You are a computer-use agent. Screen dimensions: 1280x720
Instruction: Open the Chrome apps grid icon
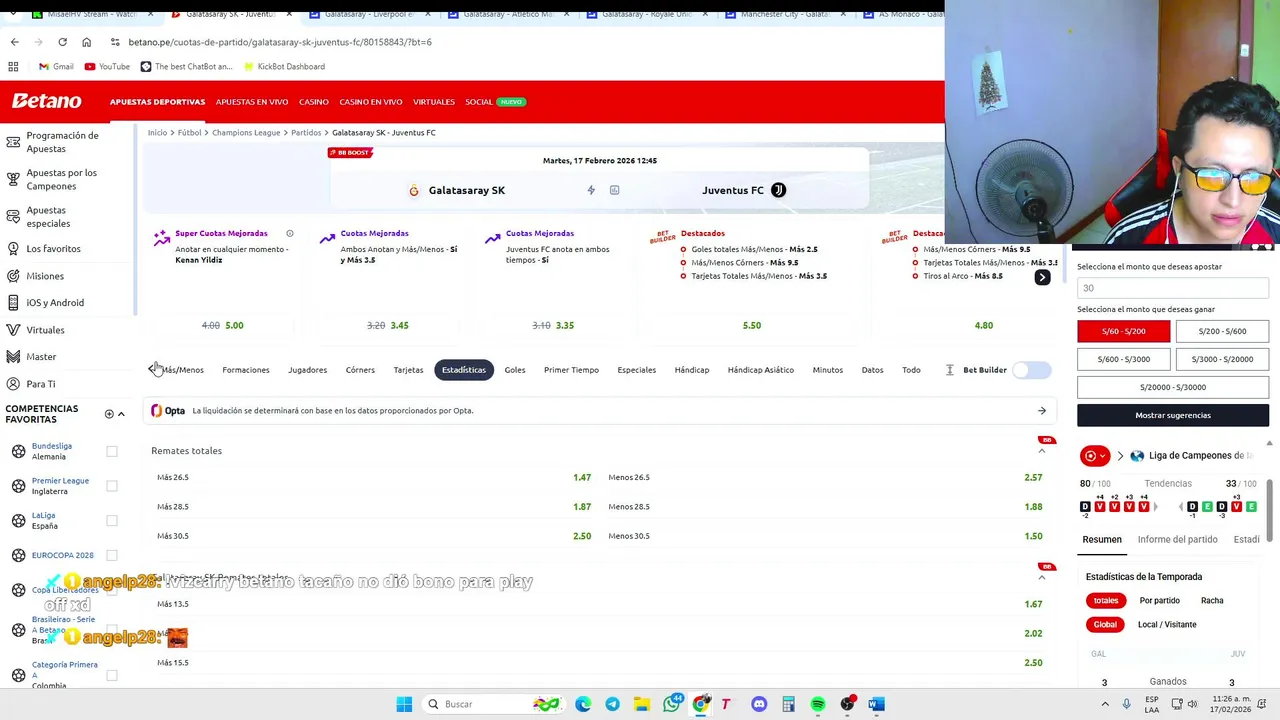coord(13,66)
